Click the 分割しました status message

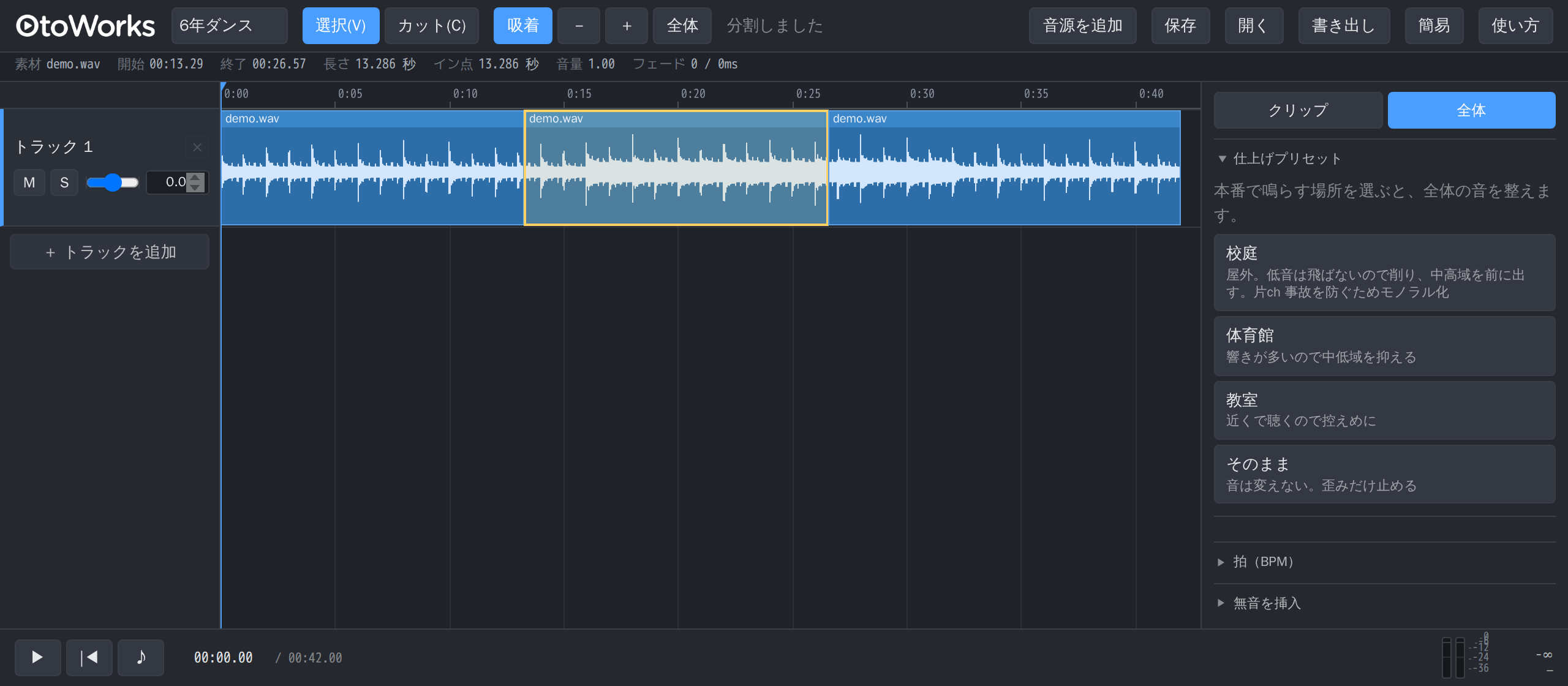[x=774, y=26]
